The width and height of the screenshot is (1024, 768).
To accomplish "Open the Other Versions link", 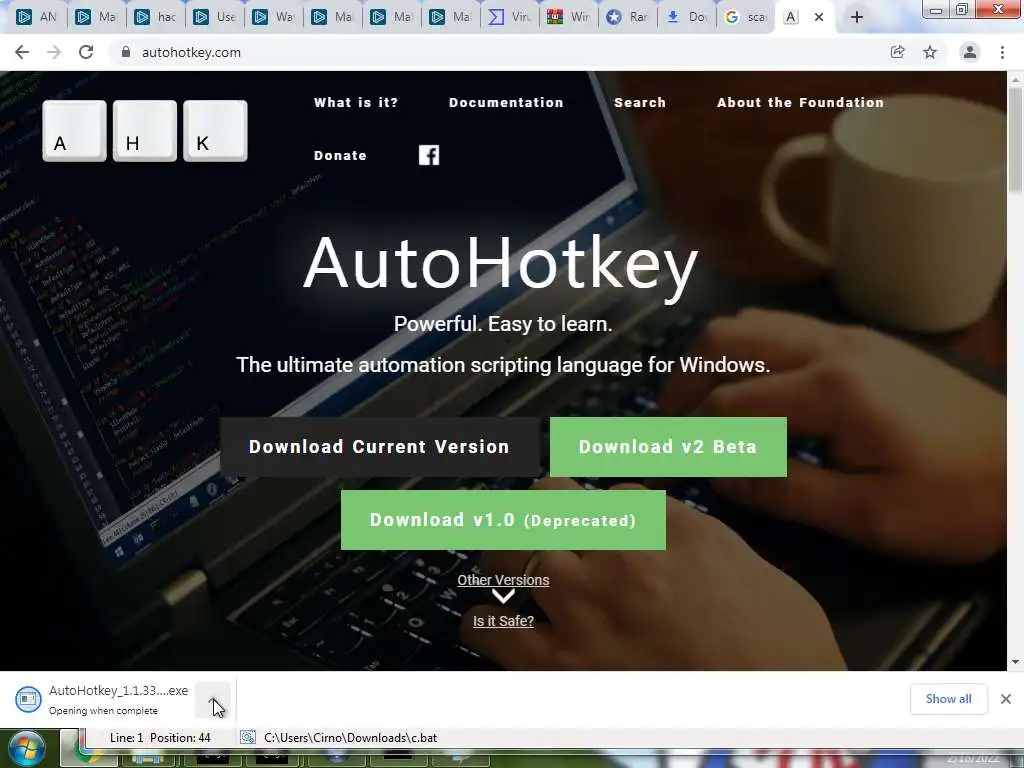I will [x=503, y=580].
